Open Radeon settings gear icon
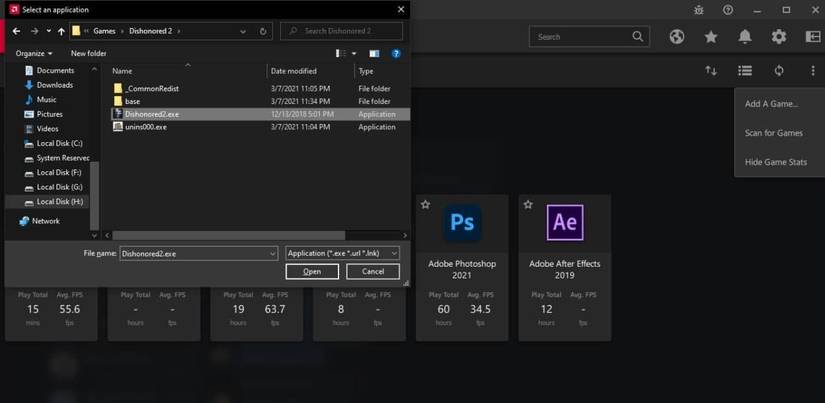Viewport: 825px width, 403px height. 779,37
